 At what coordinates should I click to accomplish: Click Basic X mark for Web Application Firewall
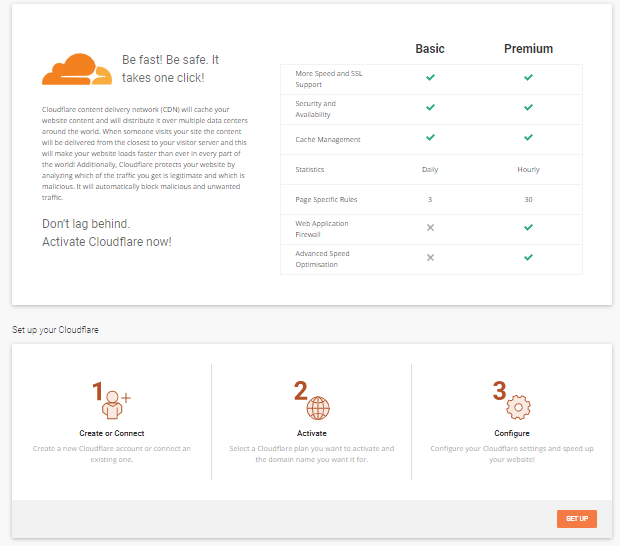pyautogui.click(x=430, y=227)
